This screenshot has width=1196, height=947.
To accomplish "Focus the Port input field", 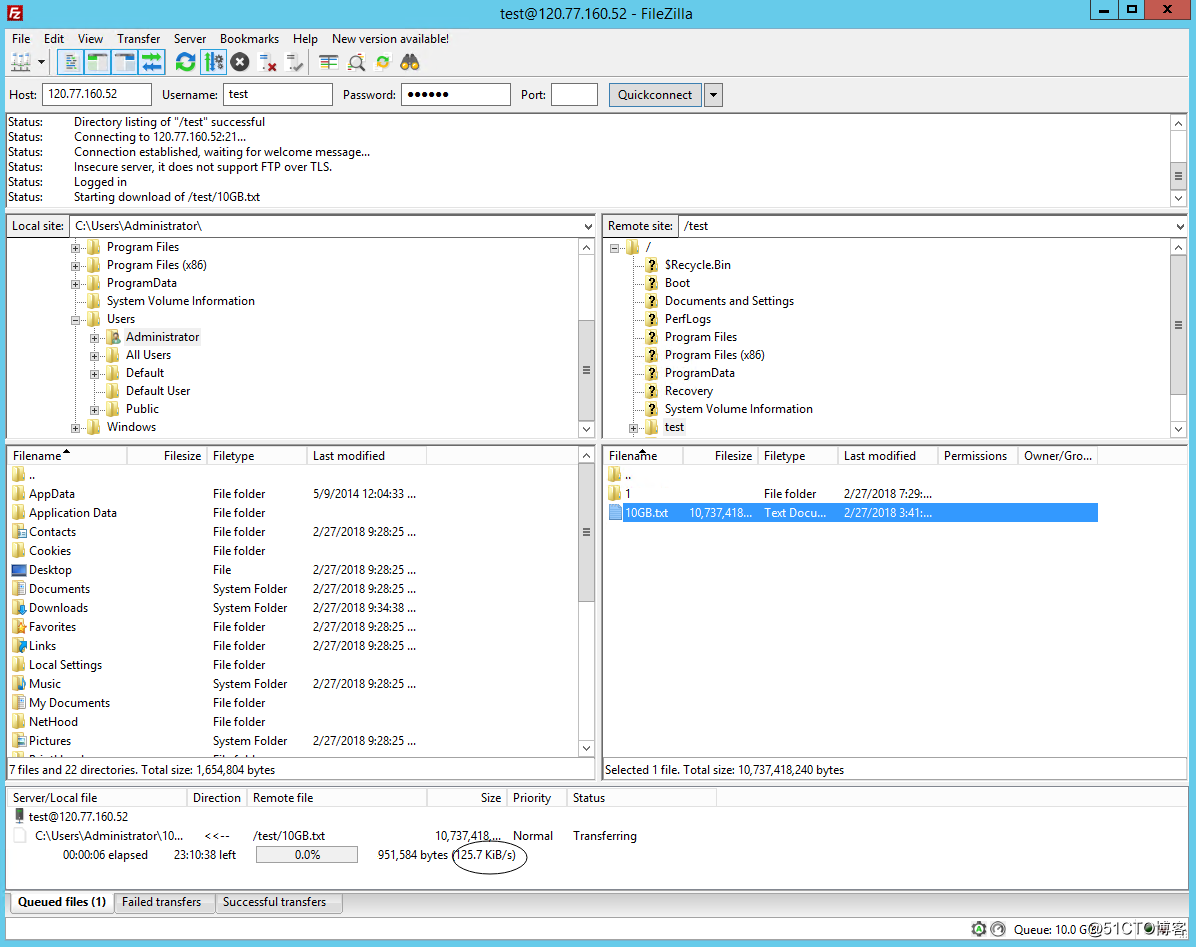I will [x=574, y=95].
